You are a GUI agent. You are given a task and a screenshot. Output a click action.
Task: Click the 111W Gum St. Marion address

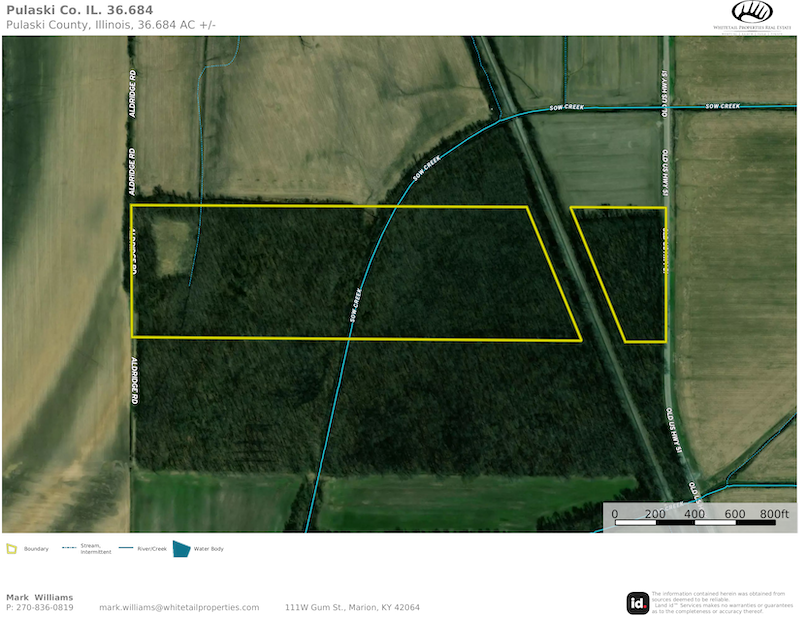[352, 607]
